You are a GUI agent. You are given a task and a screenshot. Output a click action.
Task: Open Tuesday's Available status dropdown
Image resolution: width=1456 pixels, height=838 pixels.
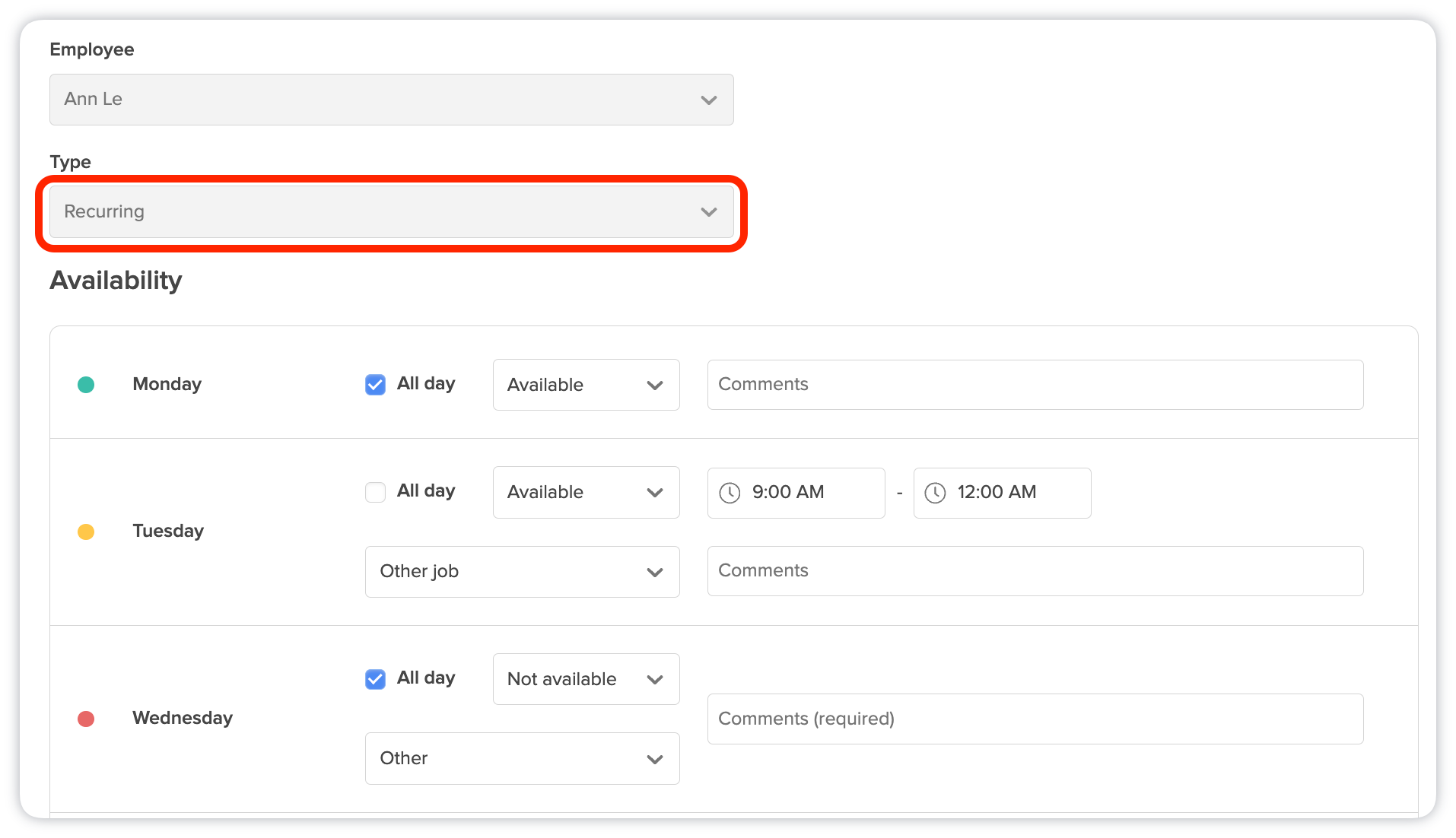coord(586,492)
